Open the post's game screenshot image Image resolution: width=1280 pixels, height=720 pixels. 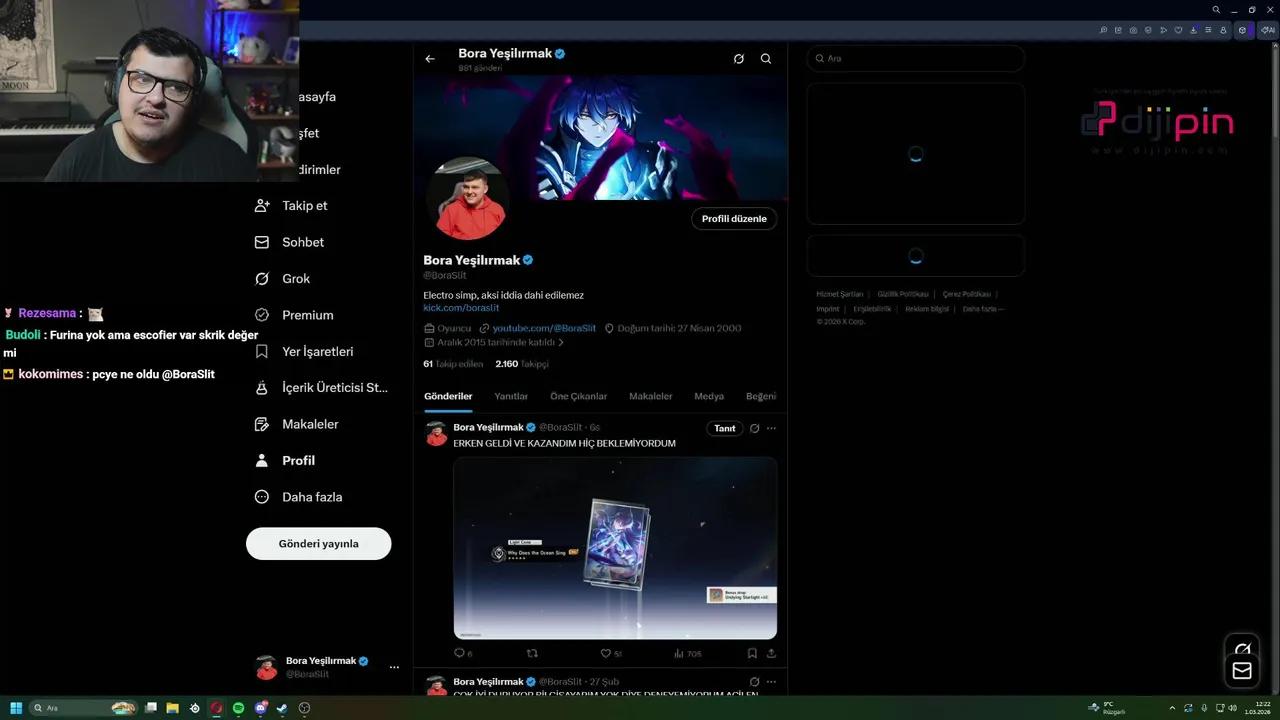tap(615, 548)
